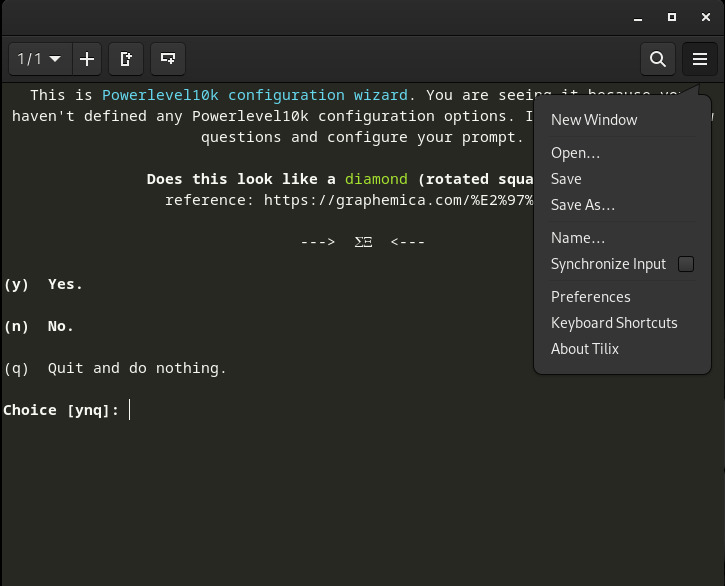Add a new session with plus icon
Screen dimensions: 725x586
87,59
